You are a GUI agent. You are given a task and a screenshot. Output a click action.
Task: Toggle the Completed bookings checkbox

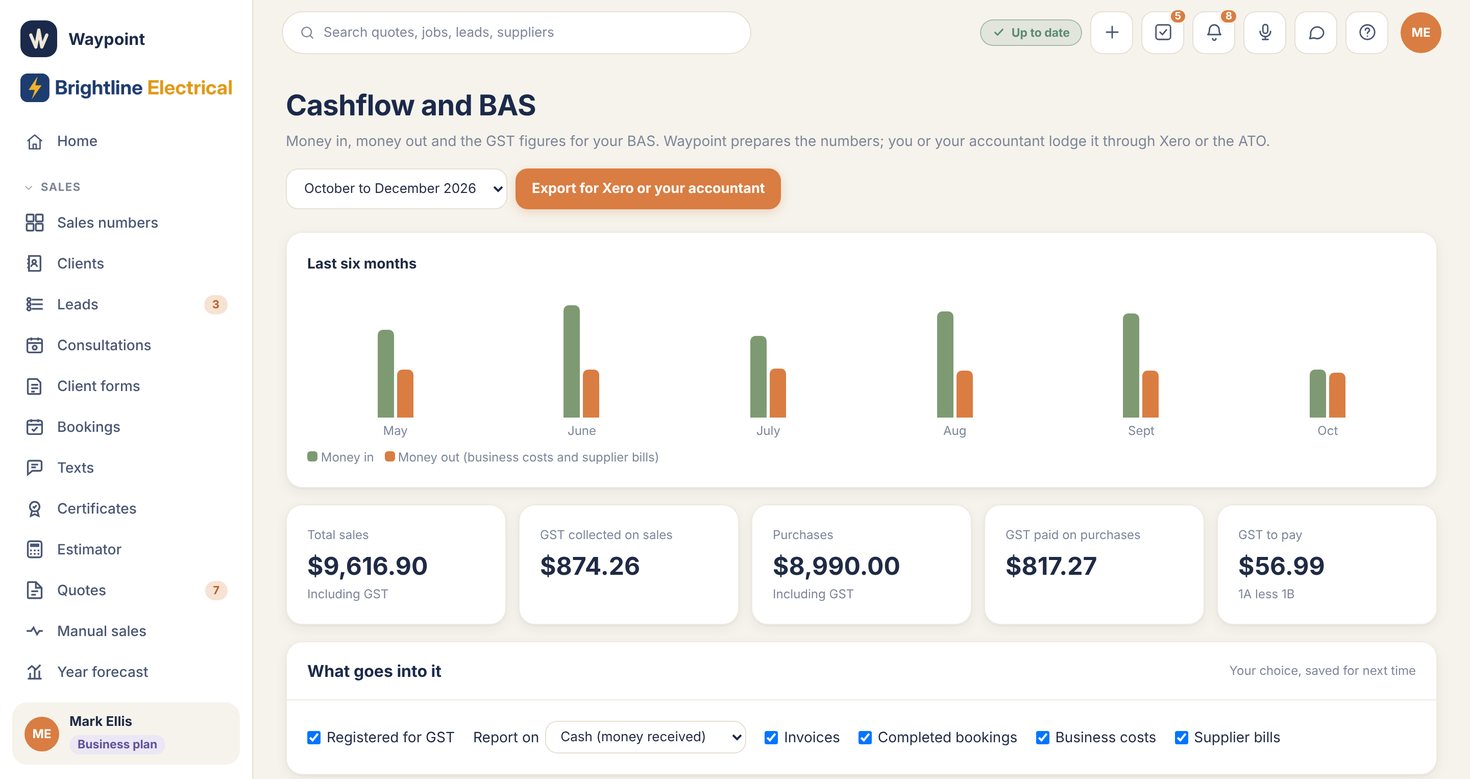tap(865, 737)
